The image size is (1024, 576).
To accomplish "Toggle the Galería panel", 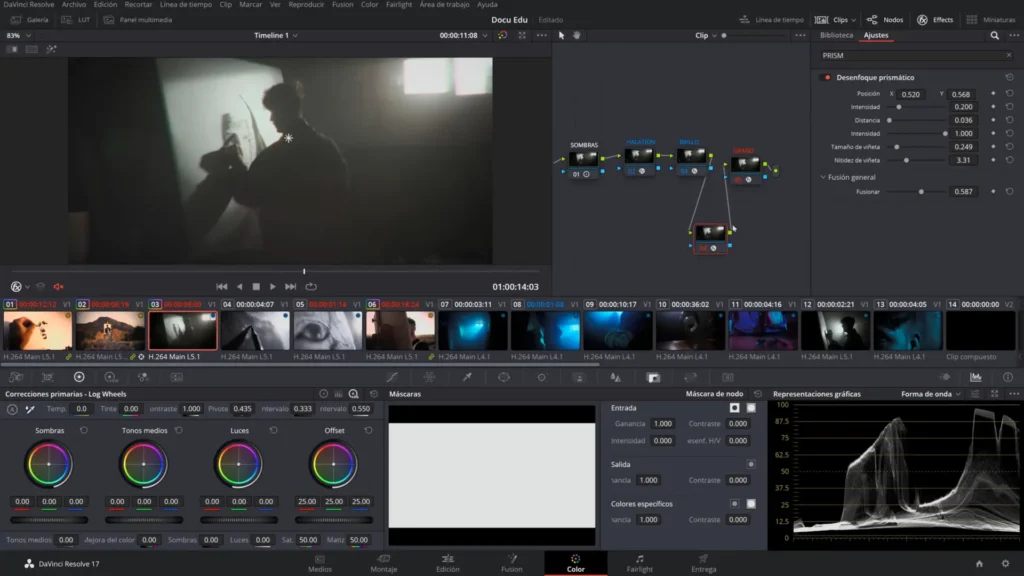I will 29,19.
